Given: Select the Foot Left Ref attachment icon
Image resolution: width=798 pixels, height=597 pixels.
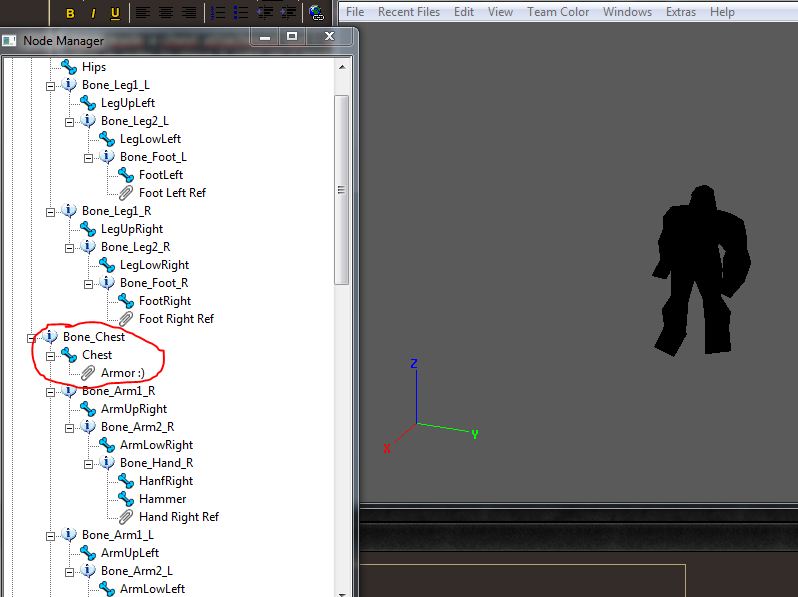Looking at the screenshot, I should (x=126, y=193).
